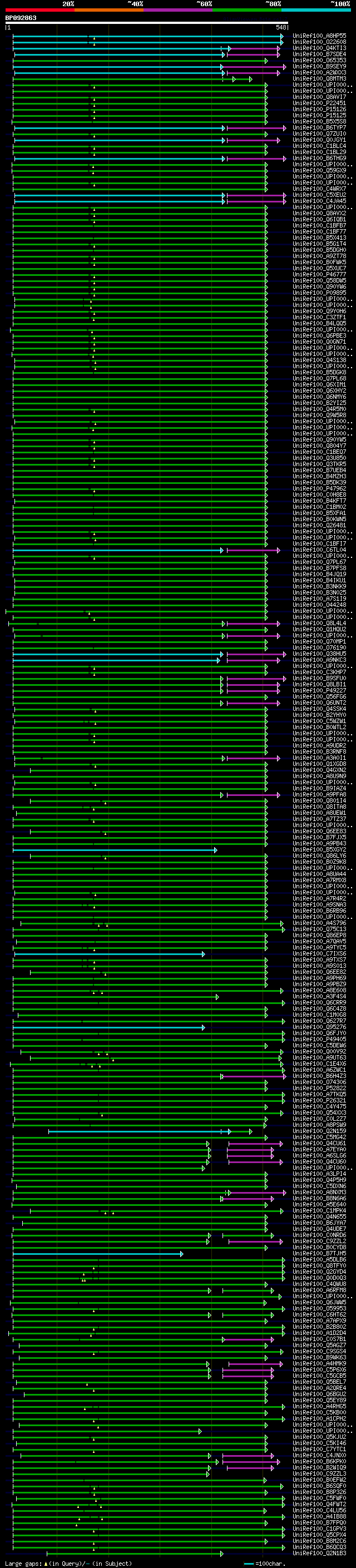This screenshot has height=1568, width=356.
Task: Select the UniRef100_B5X413 label
Action: [319, 238]
